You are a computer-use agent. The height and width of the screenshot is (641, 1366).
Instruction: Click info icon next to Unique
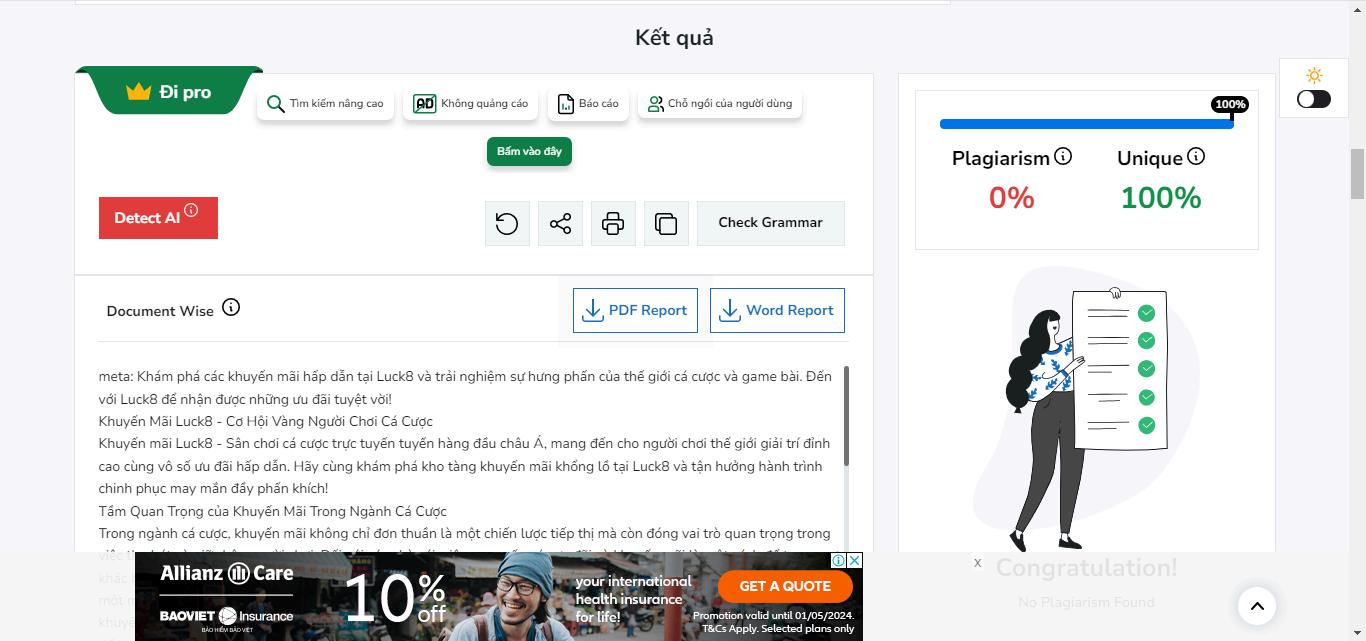(x=1196, y=157)
